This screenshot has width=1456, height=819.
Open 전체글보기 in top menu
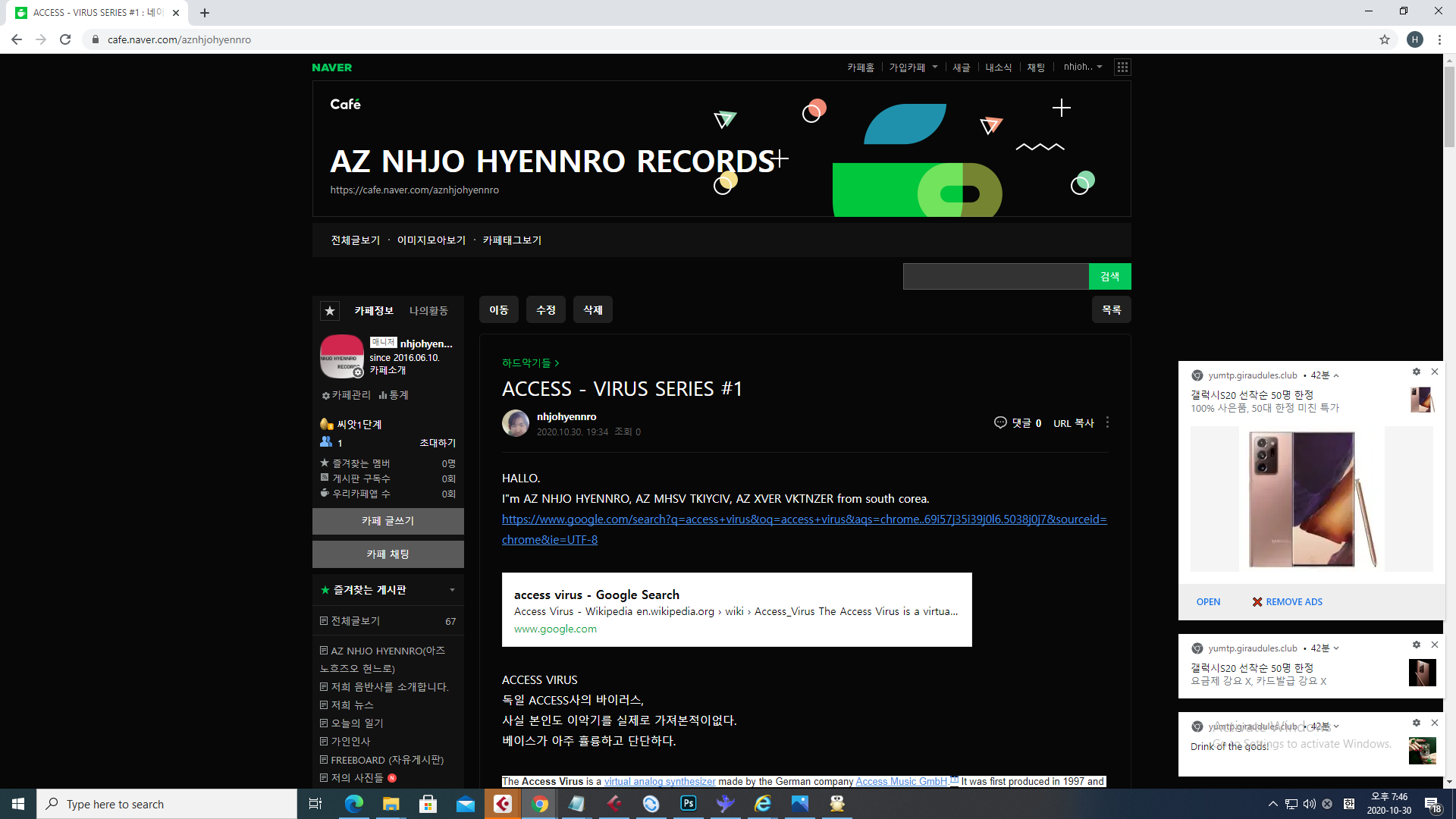[x=355, y=240]
